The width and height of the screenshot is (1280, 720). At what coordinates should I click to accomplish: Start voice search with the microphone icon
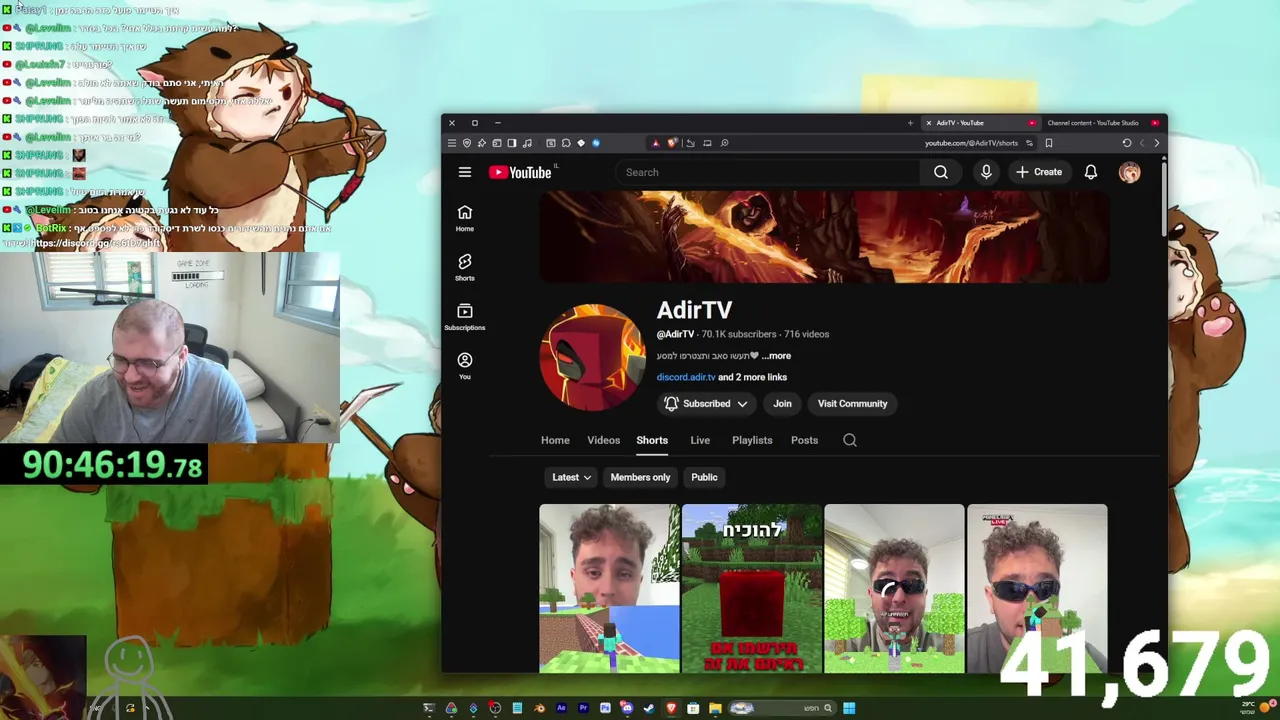tap(986, 172)
